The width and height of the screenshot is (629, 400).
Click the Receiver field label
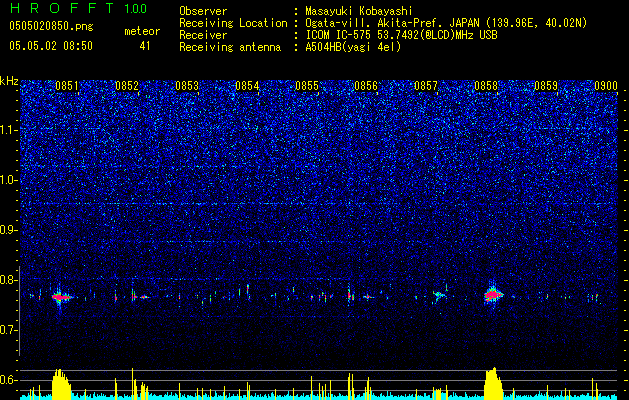tap(203, 35)
